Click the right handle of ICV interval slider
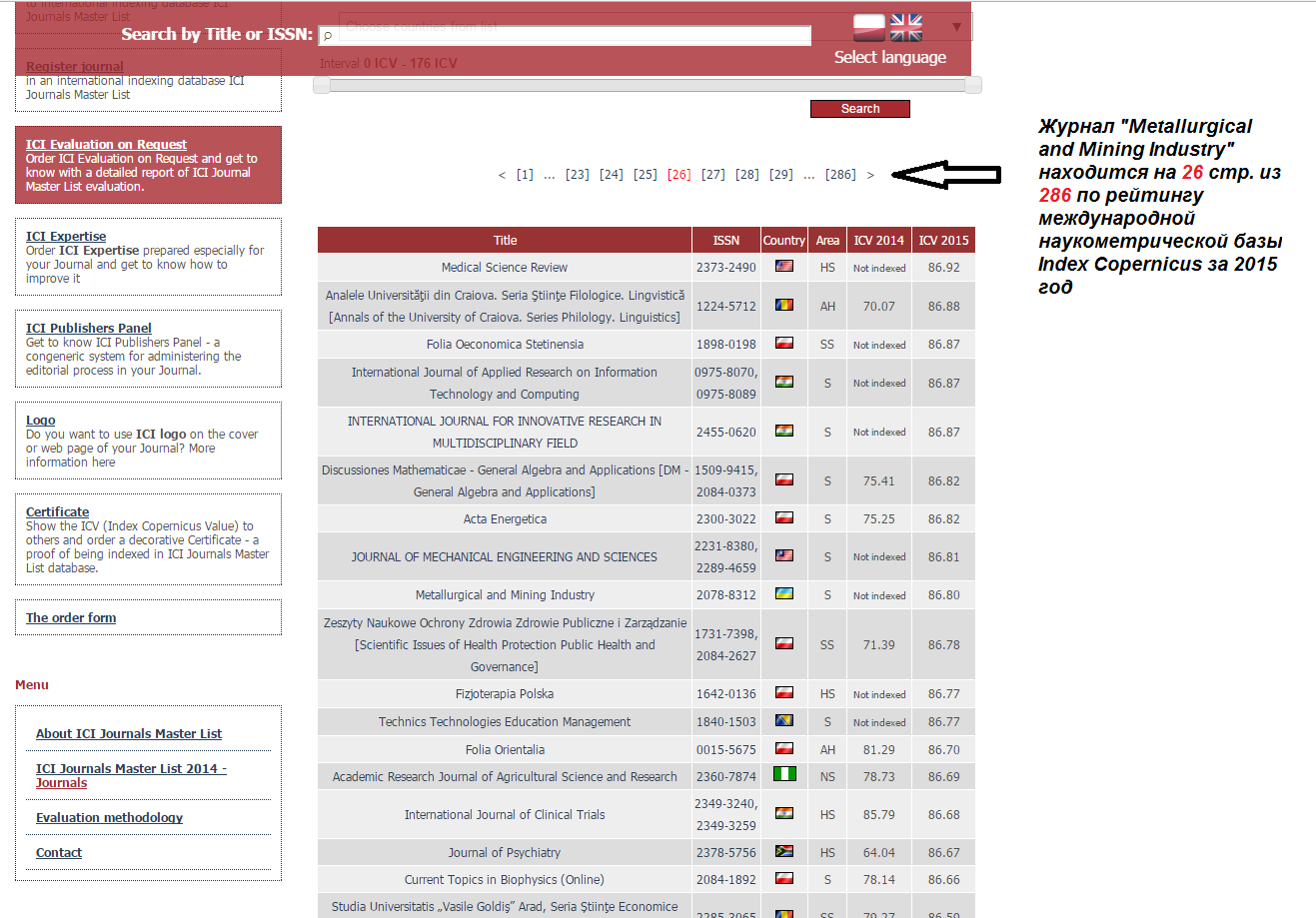Image resolution: width=1316 pixels, height=918 pixels. (973, 85)
